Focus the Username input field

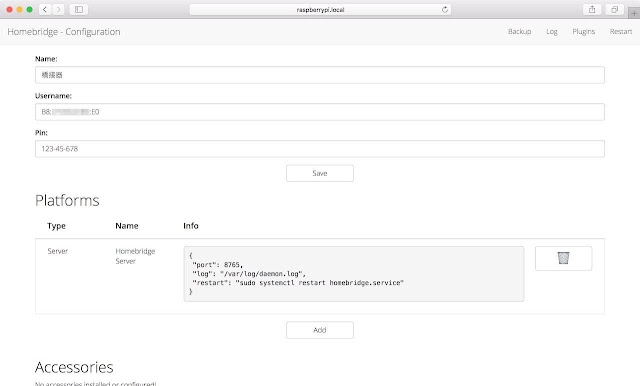coord(320,112)
